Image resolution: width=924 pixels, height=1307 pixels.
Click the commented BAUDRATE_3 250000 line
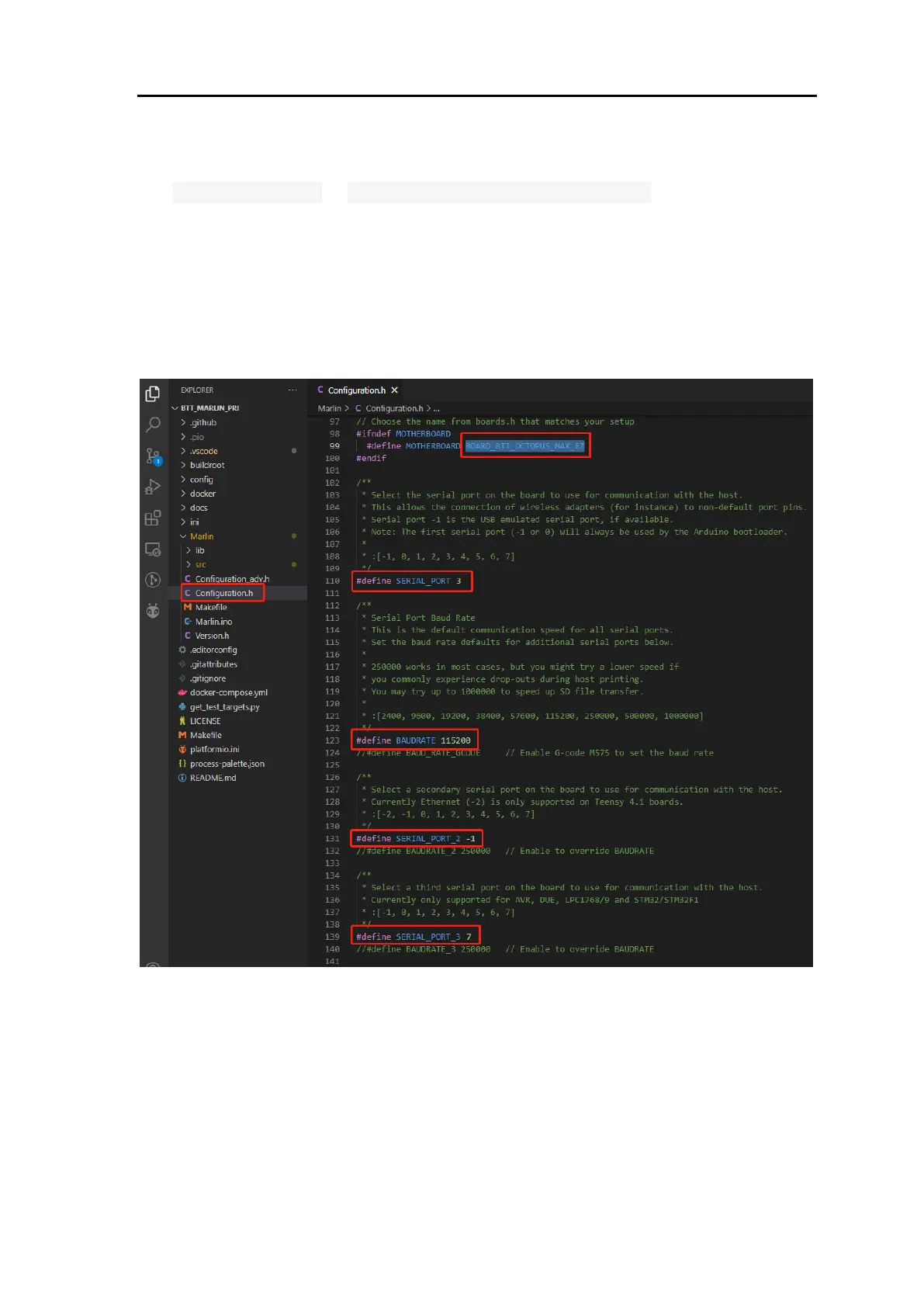click(x=505, y=949)
